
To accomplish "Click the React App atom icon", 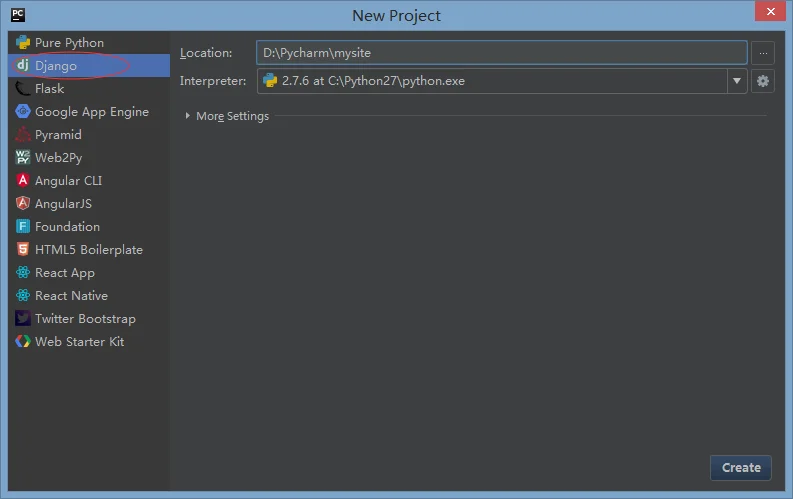I will click(23, 273).
